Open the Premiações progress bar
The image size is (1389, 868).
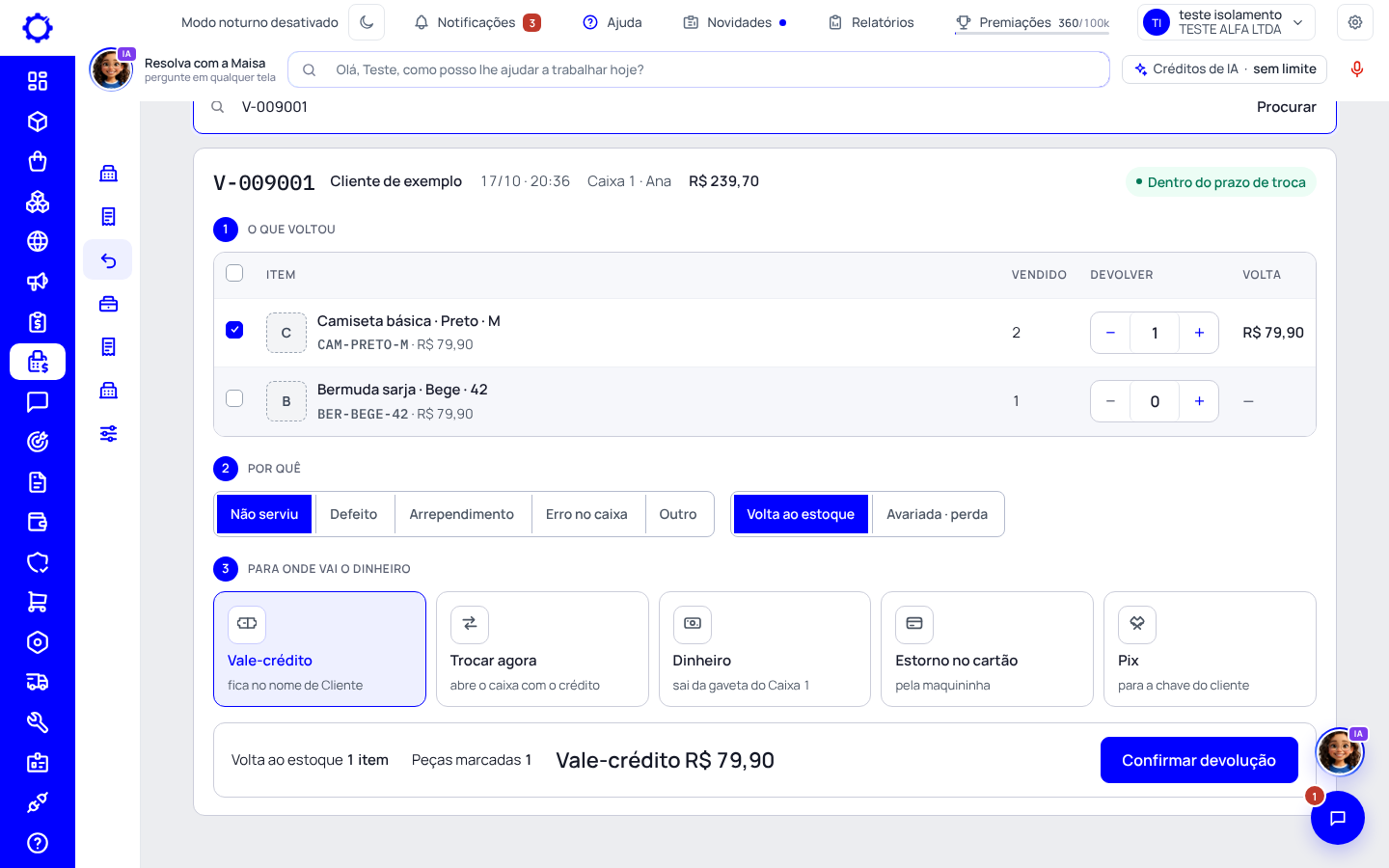[1032, 23]
